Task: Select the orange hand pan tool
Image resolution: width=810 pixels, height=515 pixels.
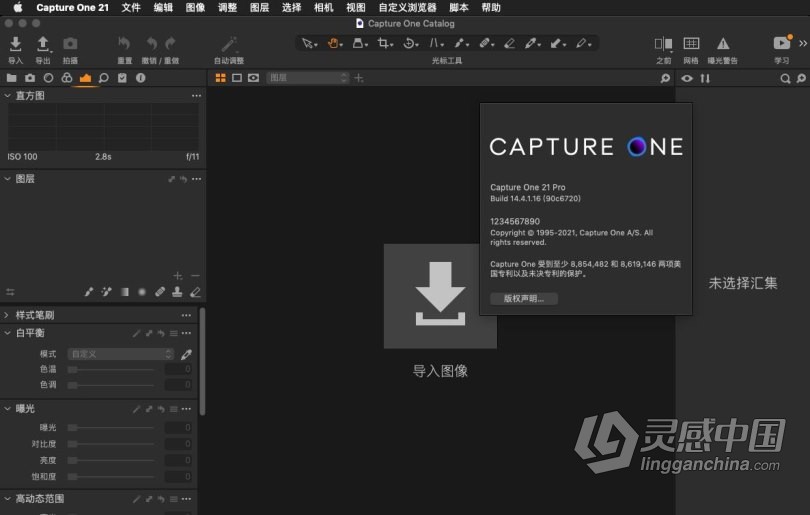Action: pyautogui.click(x=334, y=43)
